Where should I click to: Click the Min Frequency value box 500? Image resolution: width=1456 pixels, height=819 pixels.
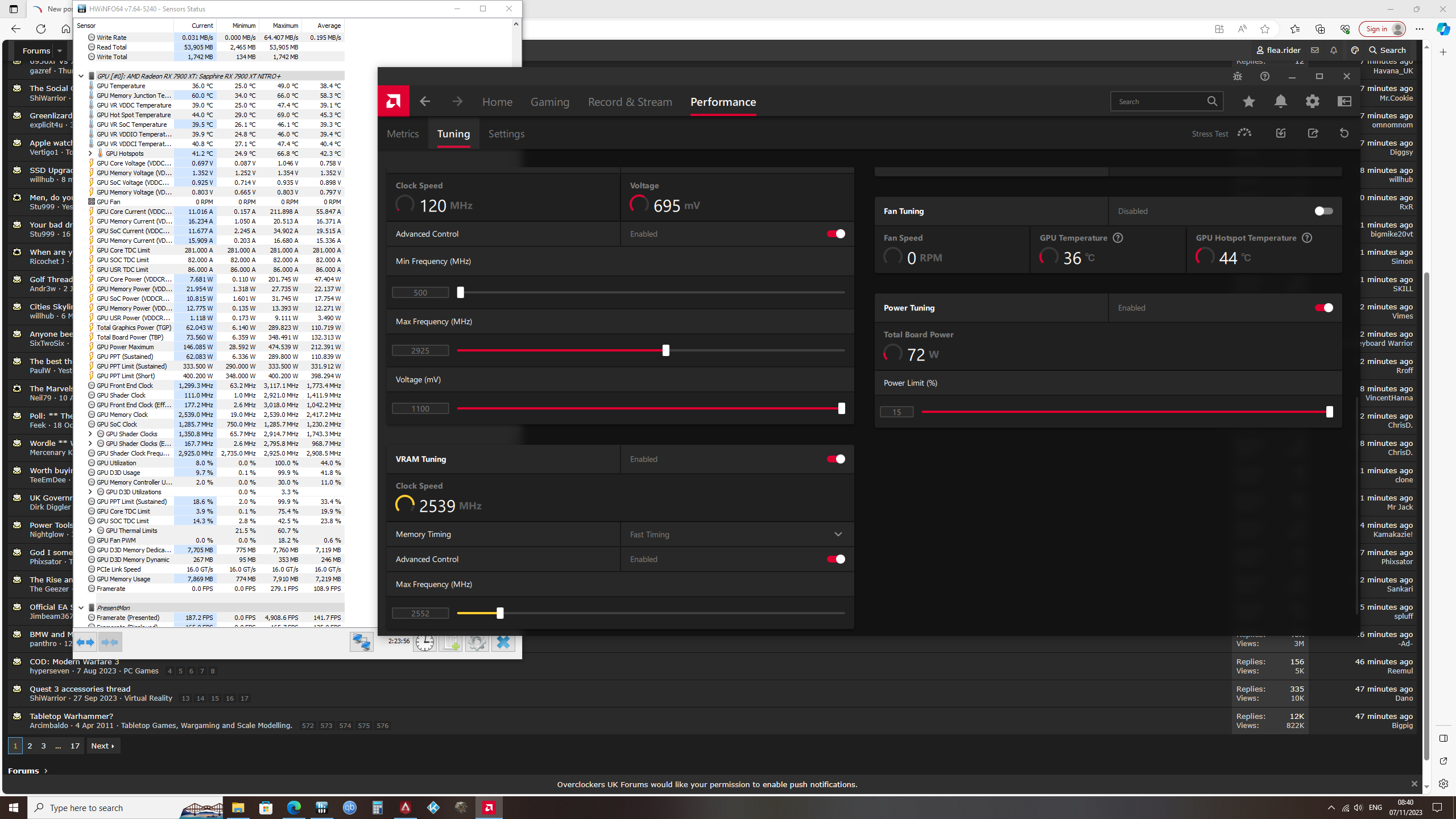click(420, 292)
